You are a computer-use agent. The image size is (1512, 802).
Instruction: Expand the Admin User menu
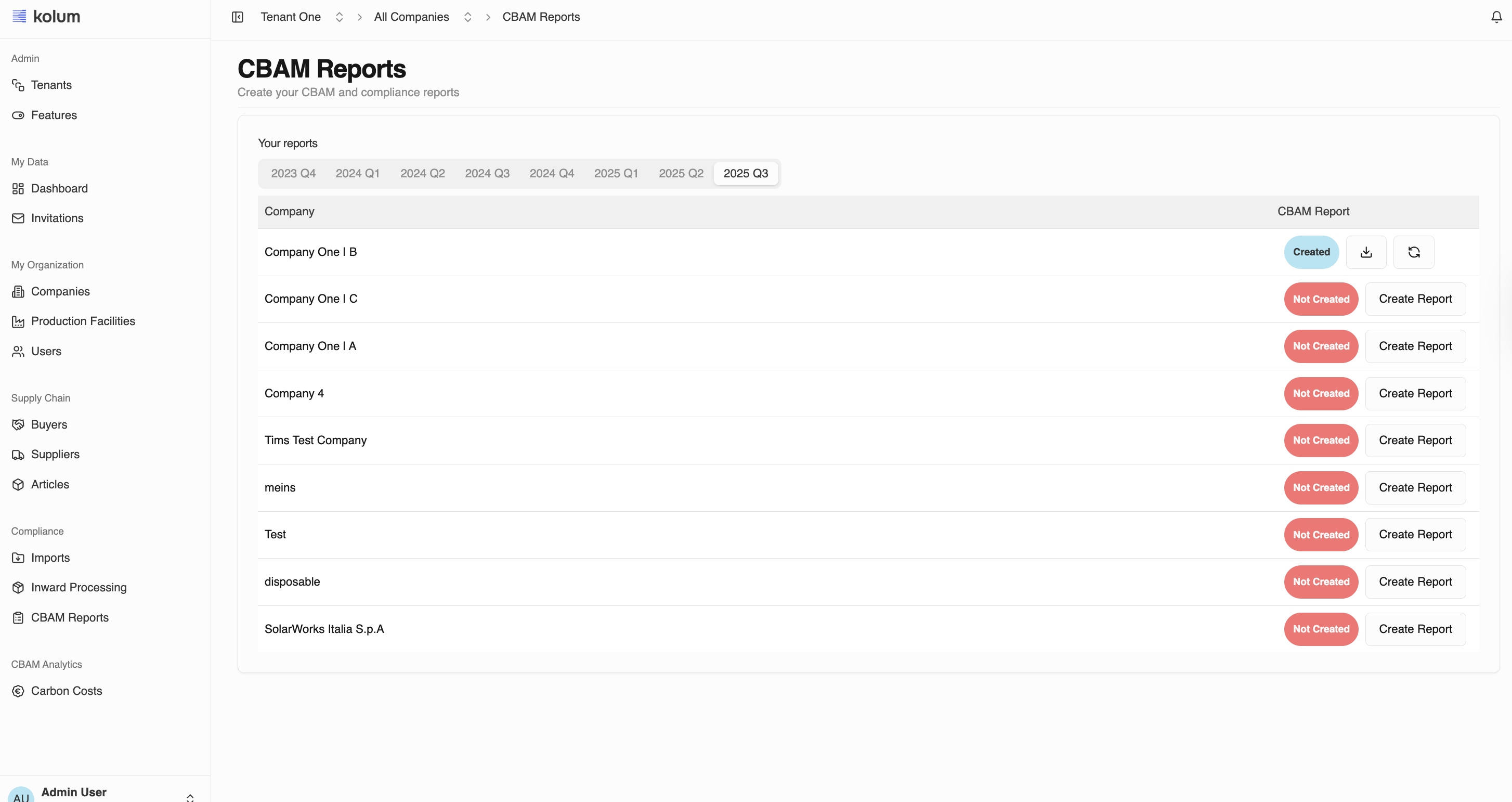190,796
